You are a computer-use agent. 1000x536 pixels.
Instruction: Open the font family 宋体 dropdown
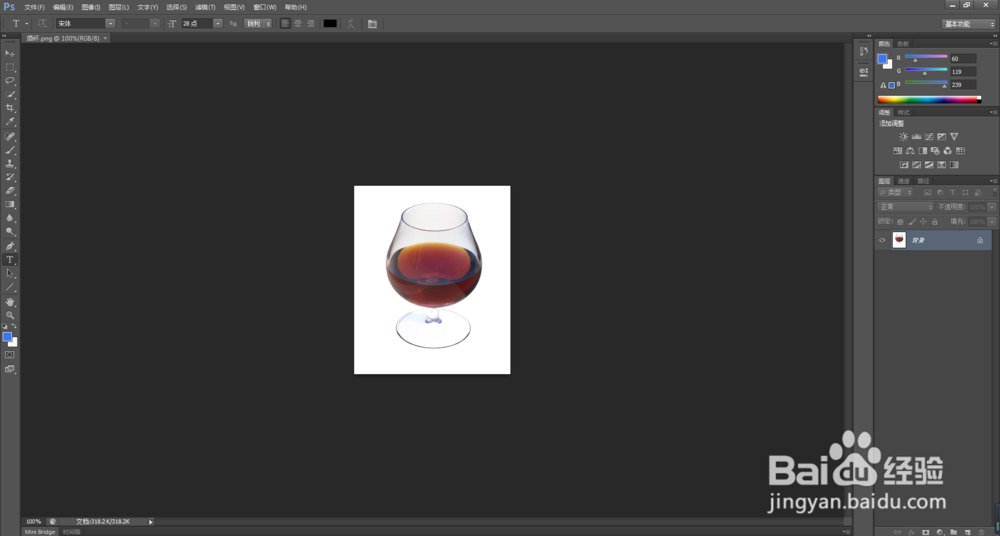tap(110, 24)
